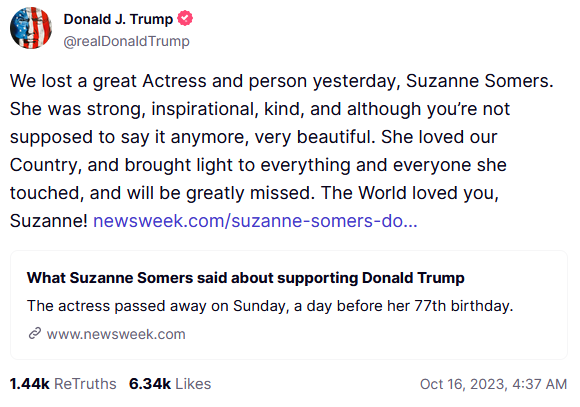Click the card description about 77th birthday

(270, 306)
